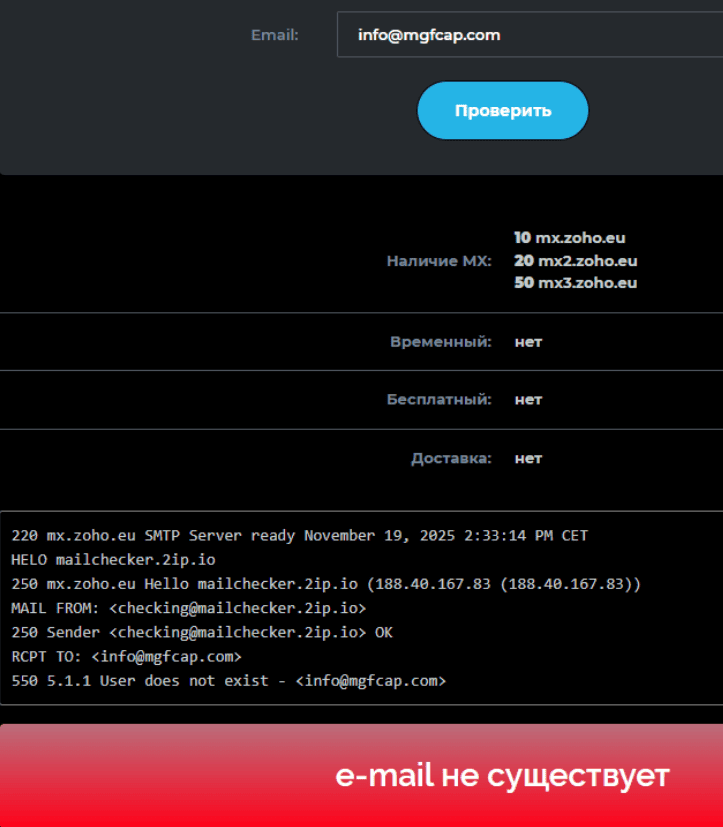Click the Наличие MX label

439,261
